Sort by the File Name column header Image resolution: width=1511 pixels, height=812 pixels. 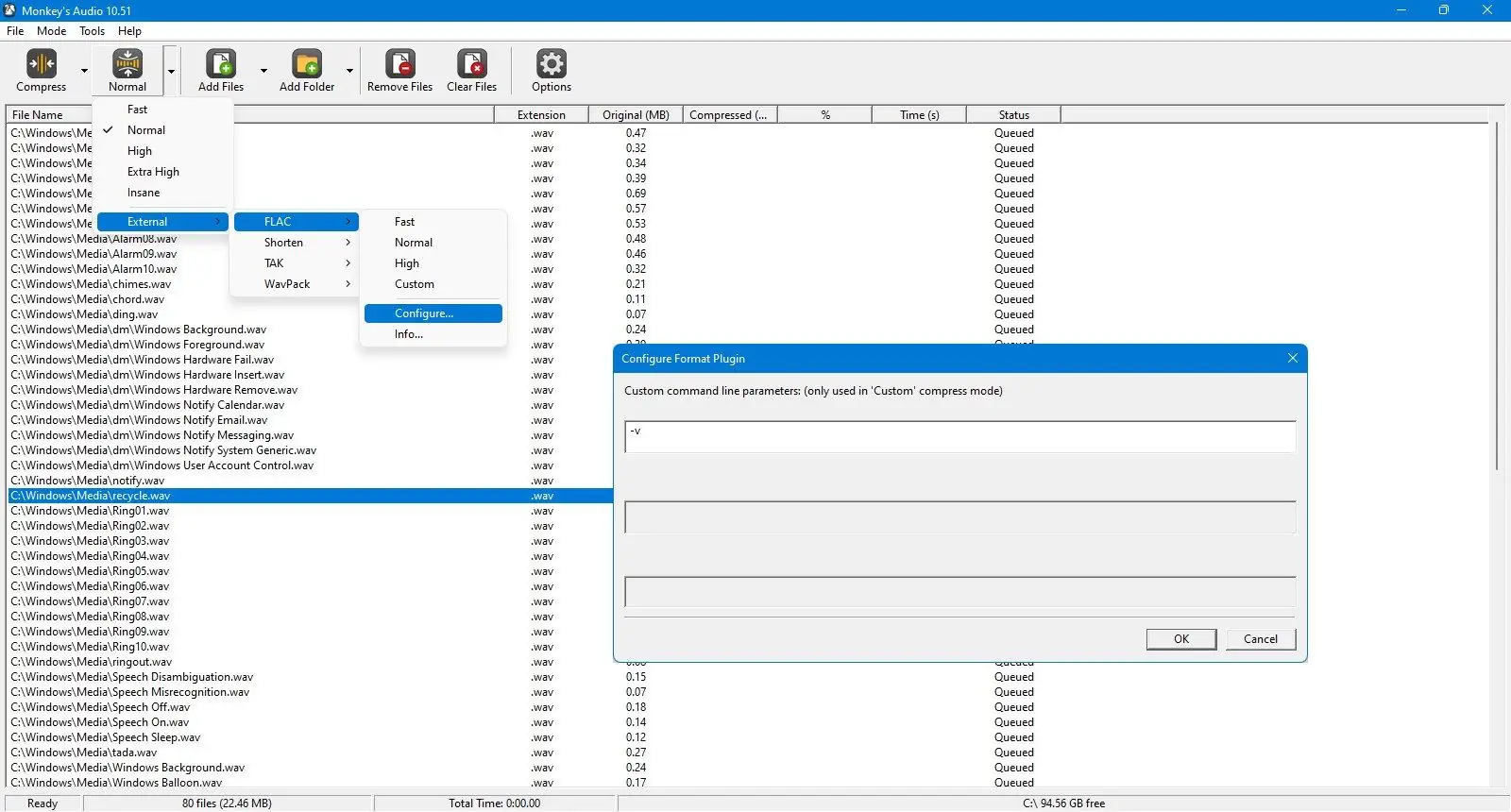click(250, 115)
